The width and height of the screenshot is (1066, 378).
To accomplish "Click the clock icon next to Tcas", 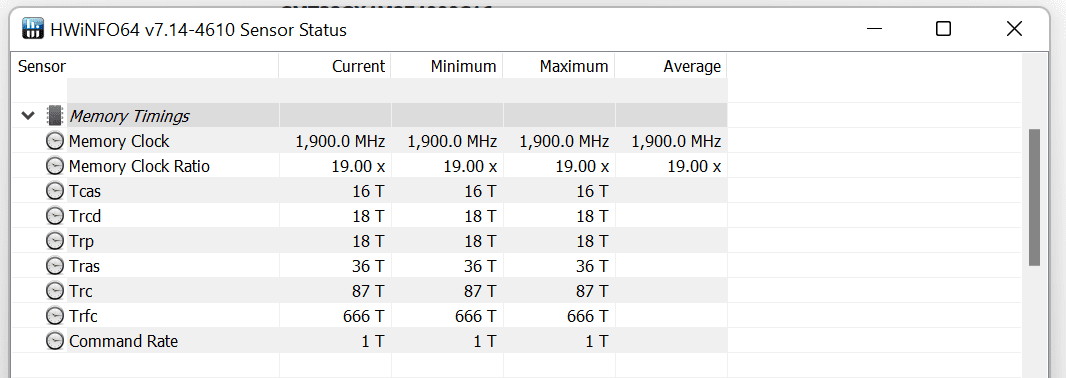I will click(54, 192).
